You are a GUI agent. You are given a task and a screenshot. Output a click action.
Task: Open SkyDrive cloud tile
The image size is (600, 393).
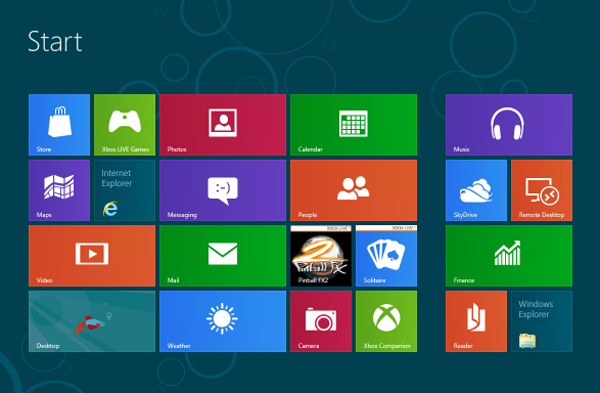pos(476,190)
